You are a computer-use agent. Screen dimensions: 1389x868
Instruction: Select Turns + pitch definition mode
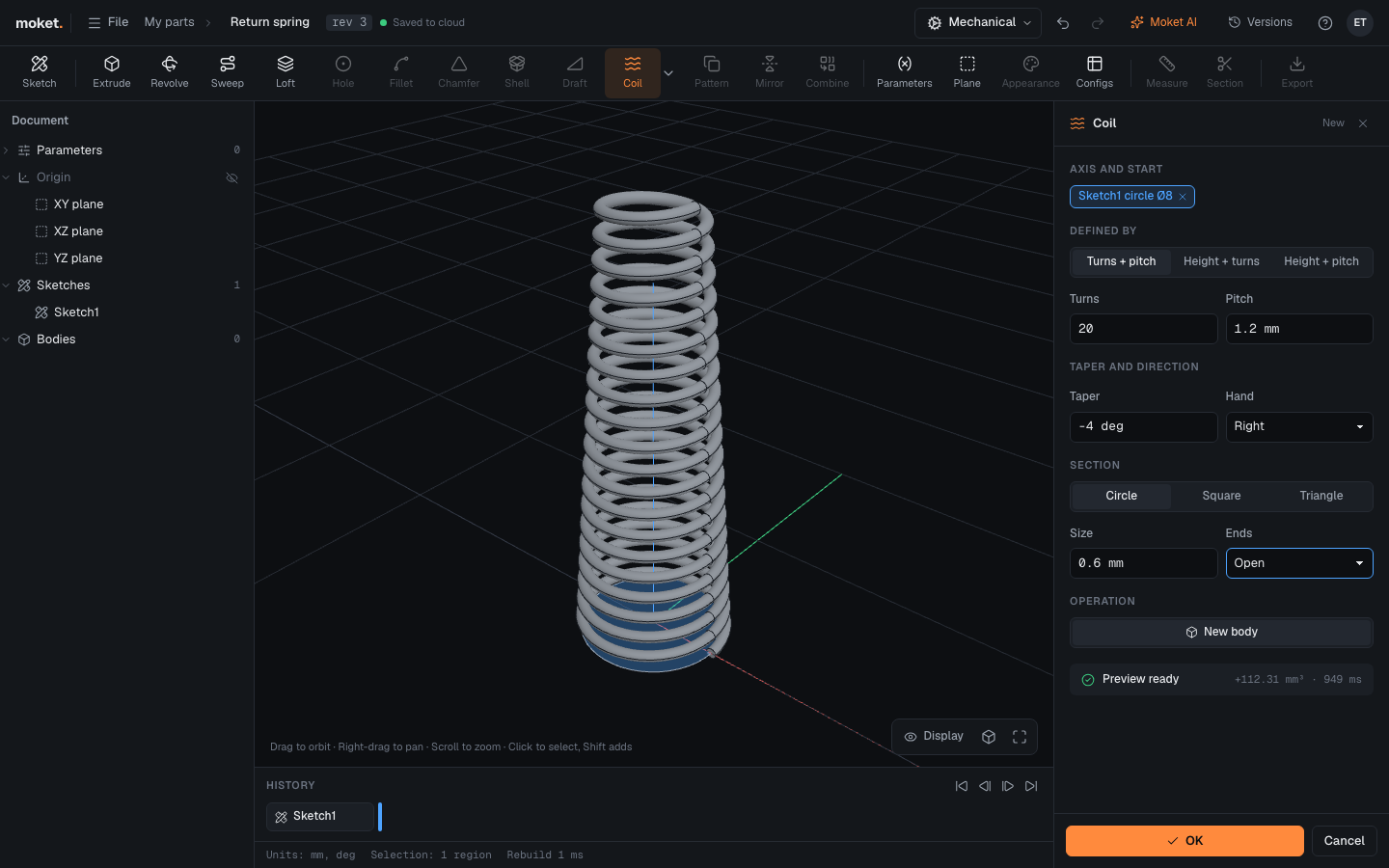(x=1122, y=261)
